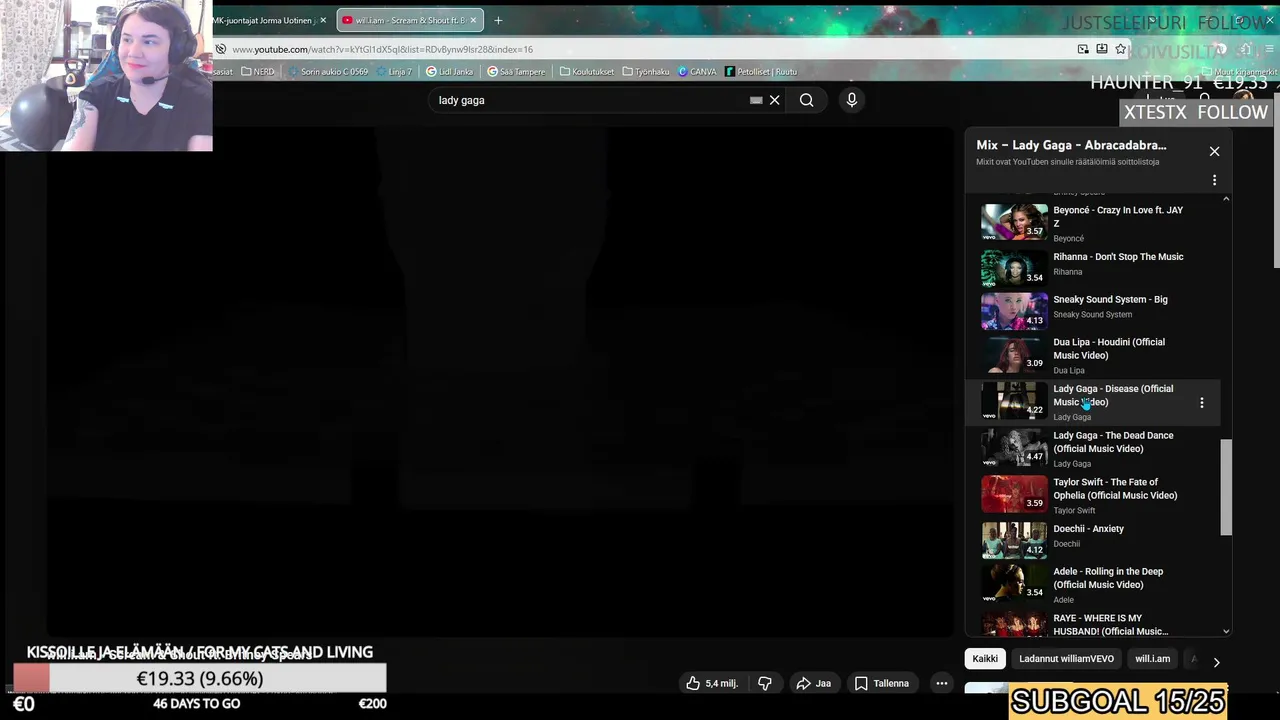Open a new browser tab
This screenshot has width=1280, height=720.
[x=498, y=20]
